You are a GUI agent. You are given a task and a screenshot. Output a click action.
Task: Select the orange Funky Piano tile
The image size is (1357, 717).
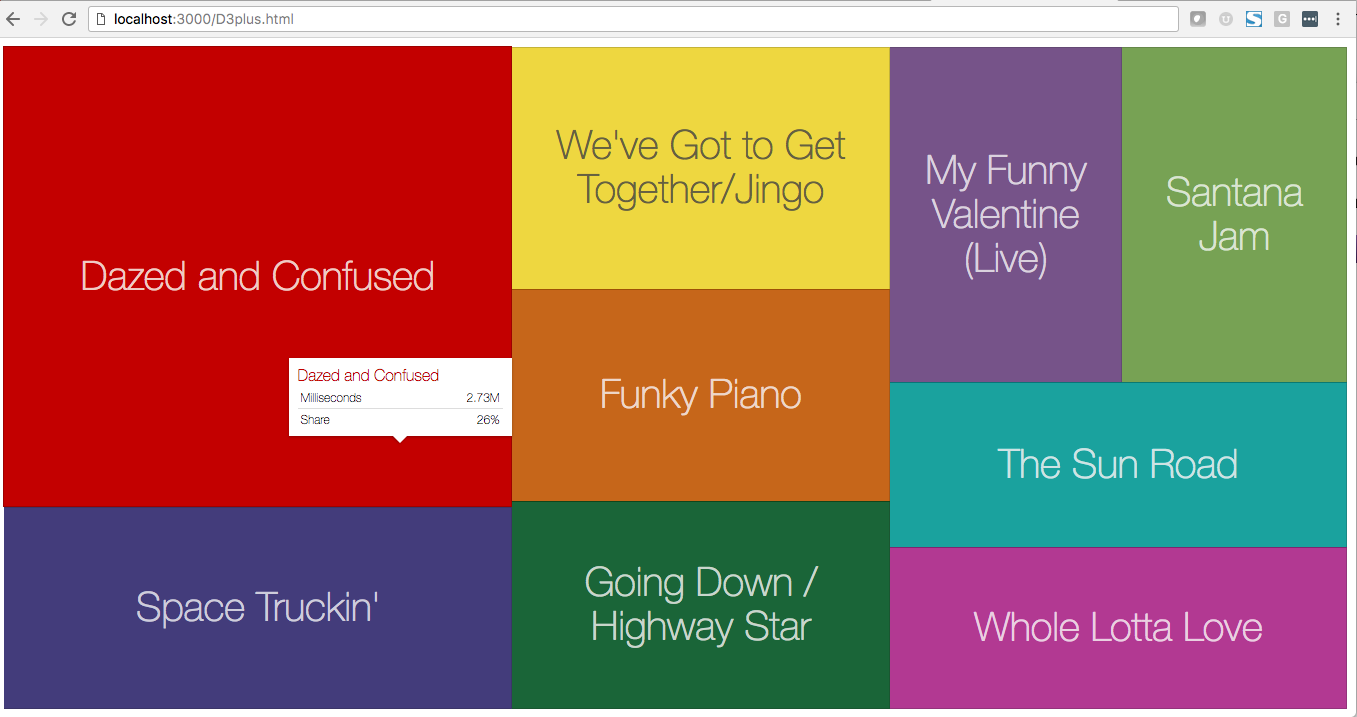pos(700,395)
